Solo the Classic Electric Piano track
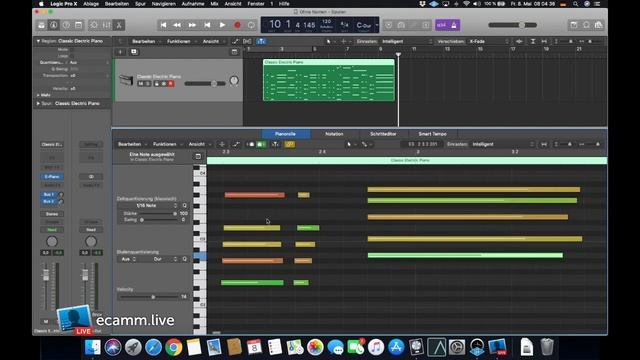This screenshot has height=360, width=640. pos(148,84)
